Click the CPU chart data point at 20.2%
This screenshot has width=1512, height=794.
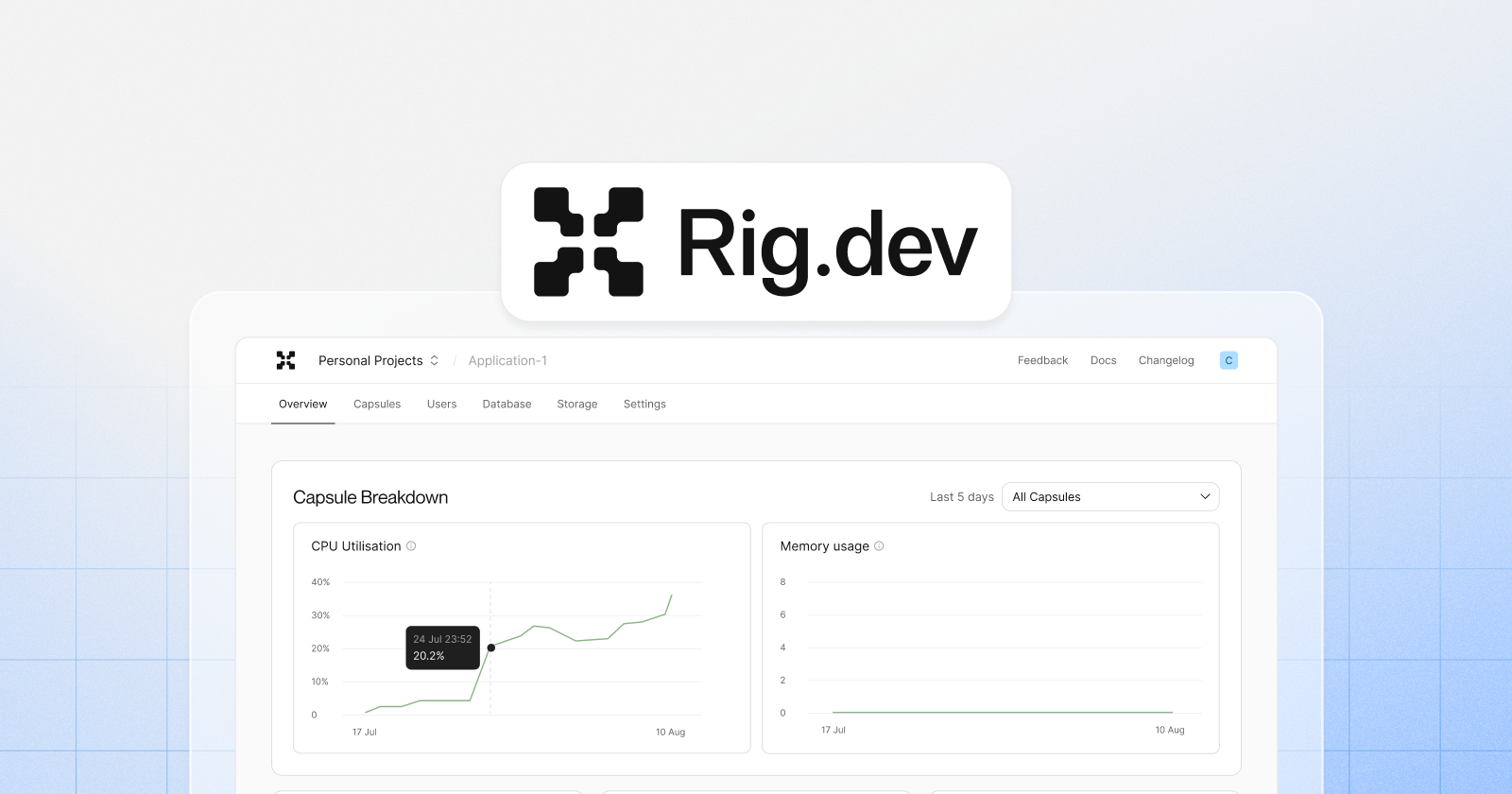(x=490, y=647)
